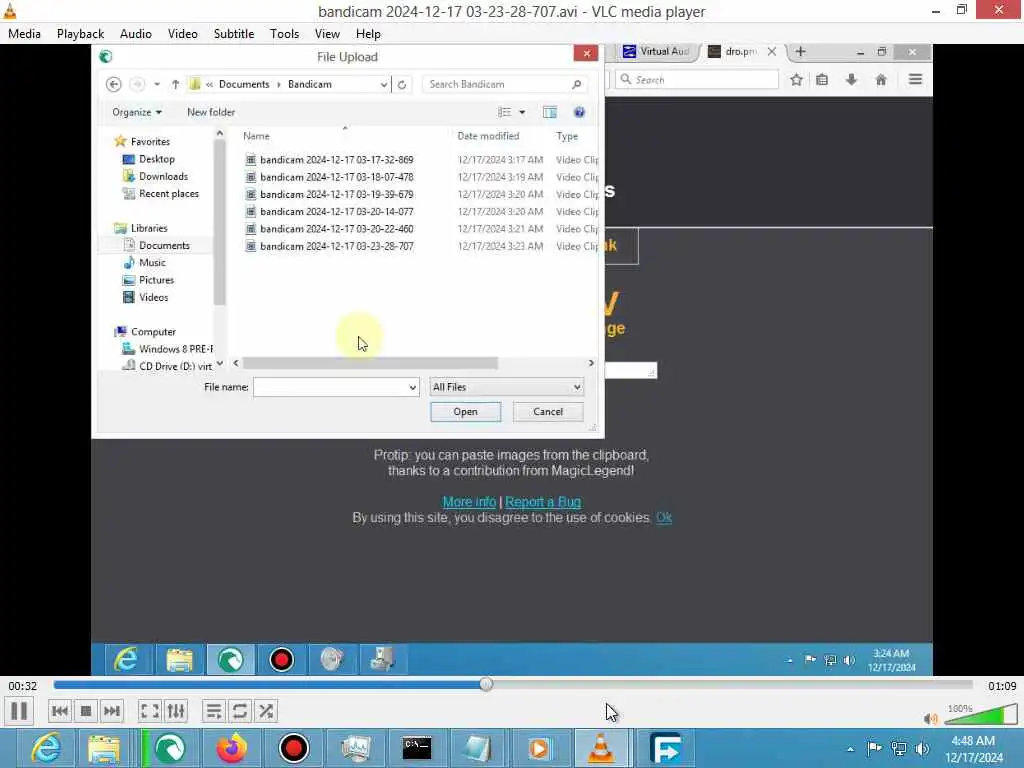Open the system tray volume icon
The image size is (1024, 768).
(922, 748)
